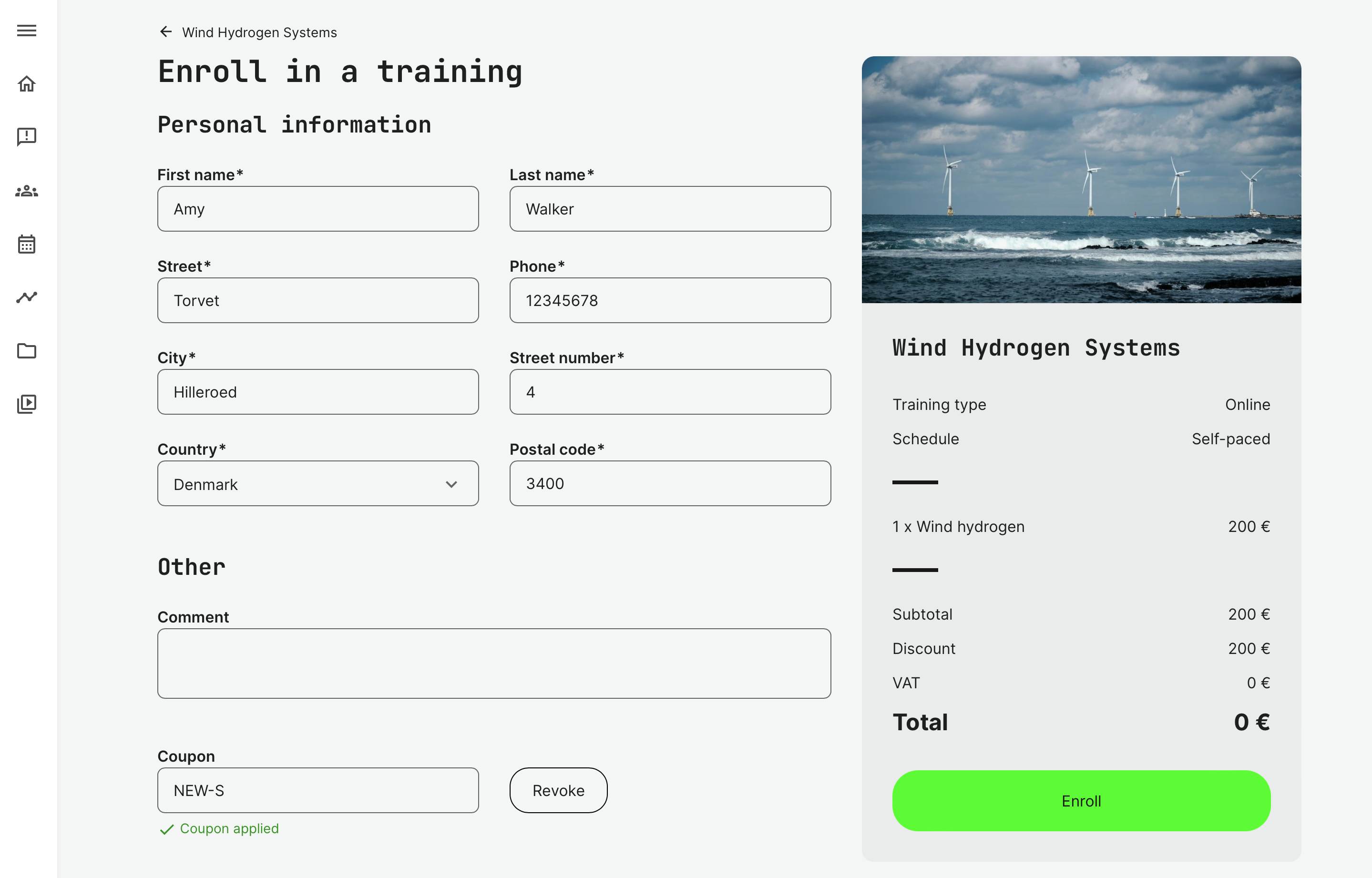Open the calendar icon in sidebar
The width and height of the screenshot is (1372, 878).
(x=26, y=244)
